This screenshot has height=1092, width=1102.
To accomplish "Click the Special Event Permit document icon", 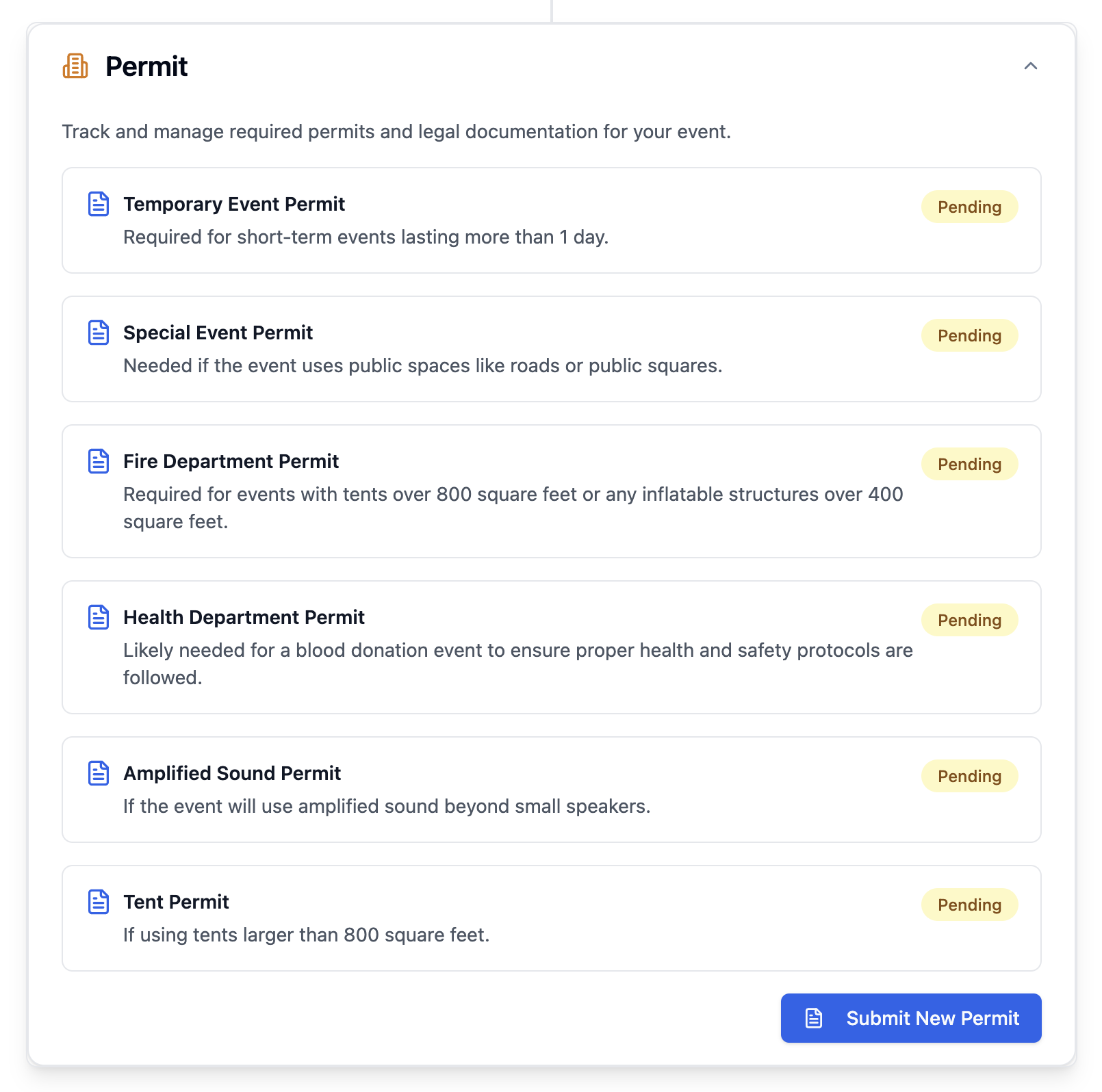I will (99, 333).
